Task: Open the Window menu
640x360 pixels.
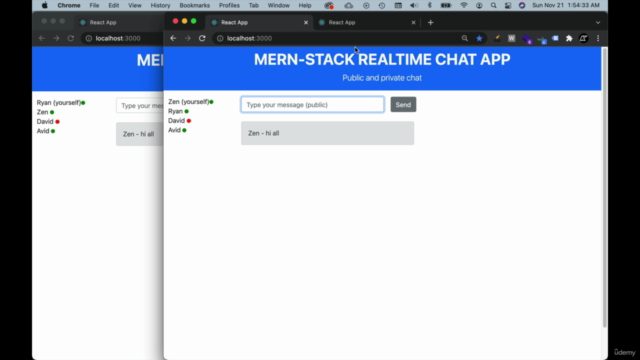Action: click(278, 5)
